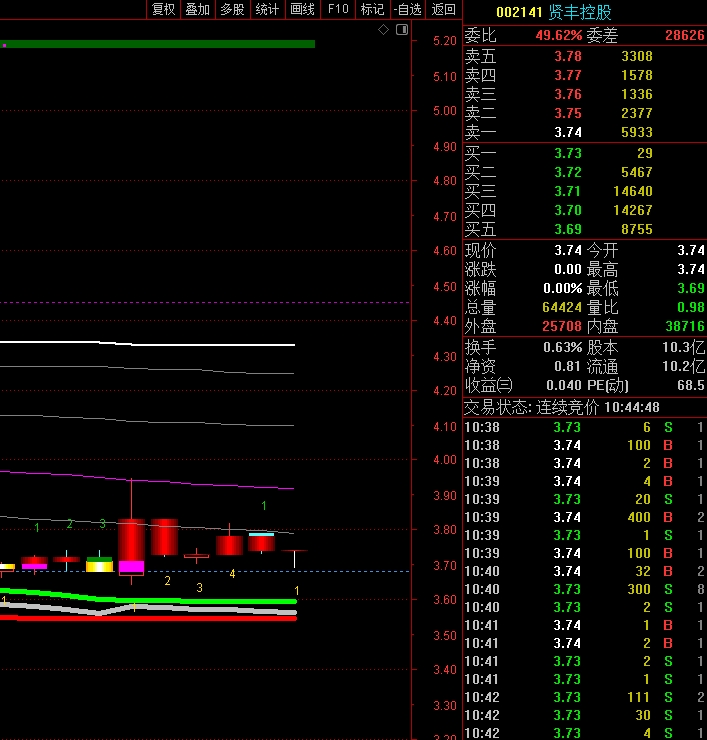Click 量比 value 0.98
The width and height of the screenshot is (707, 740).
click(x=690, y=307)
